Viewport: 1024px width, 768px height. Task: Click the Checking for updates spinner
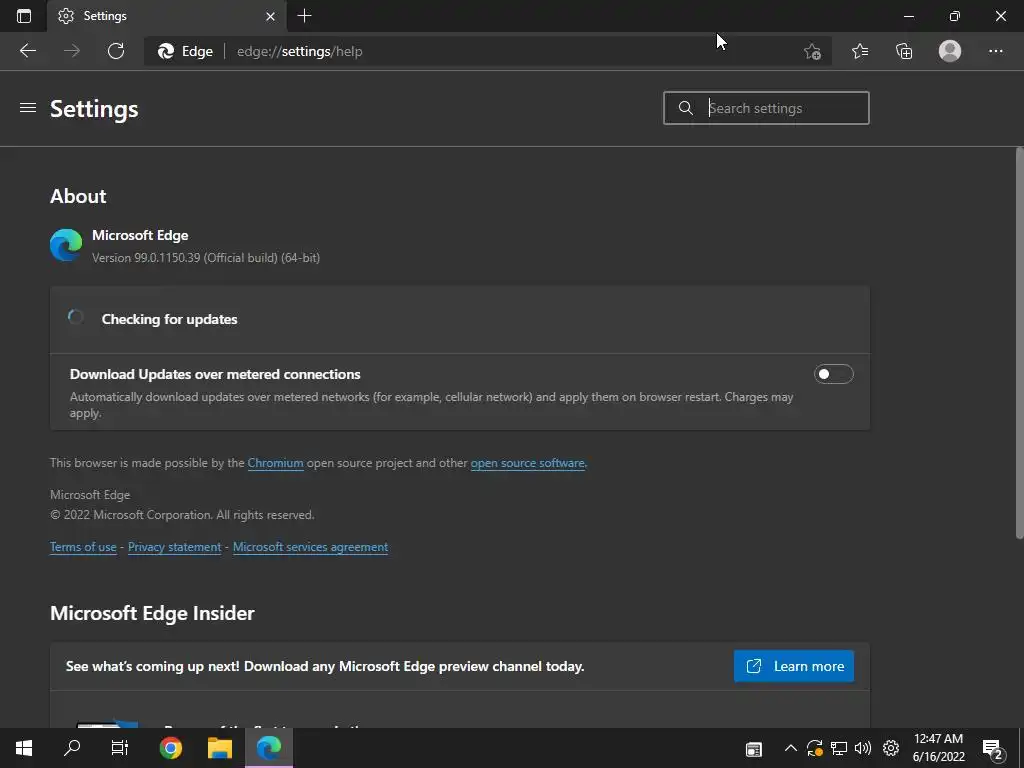click(x=76, y=317)
